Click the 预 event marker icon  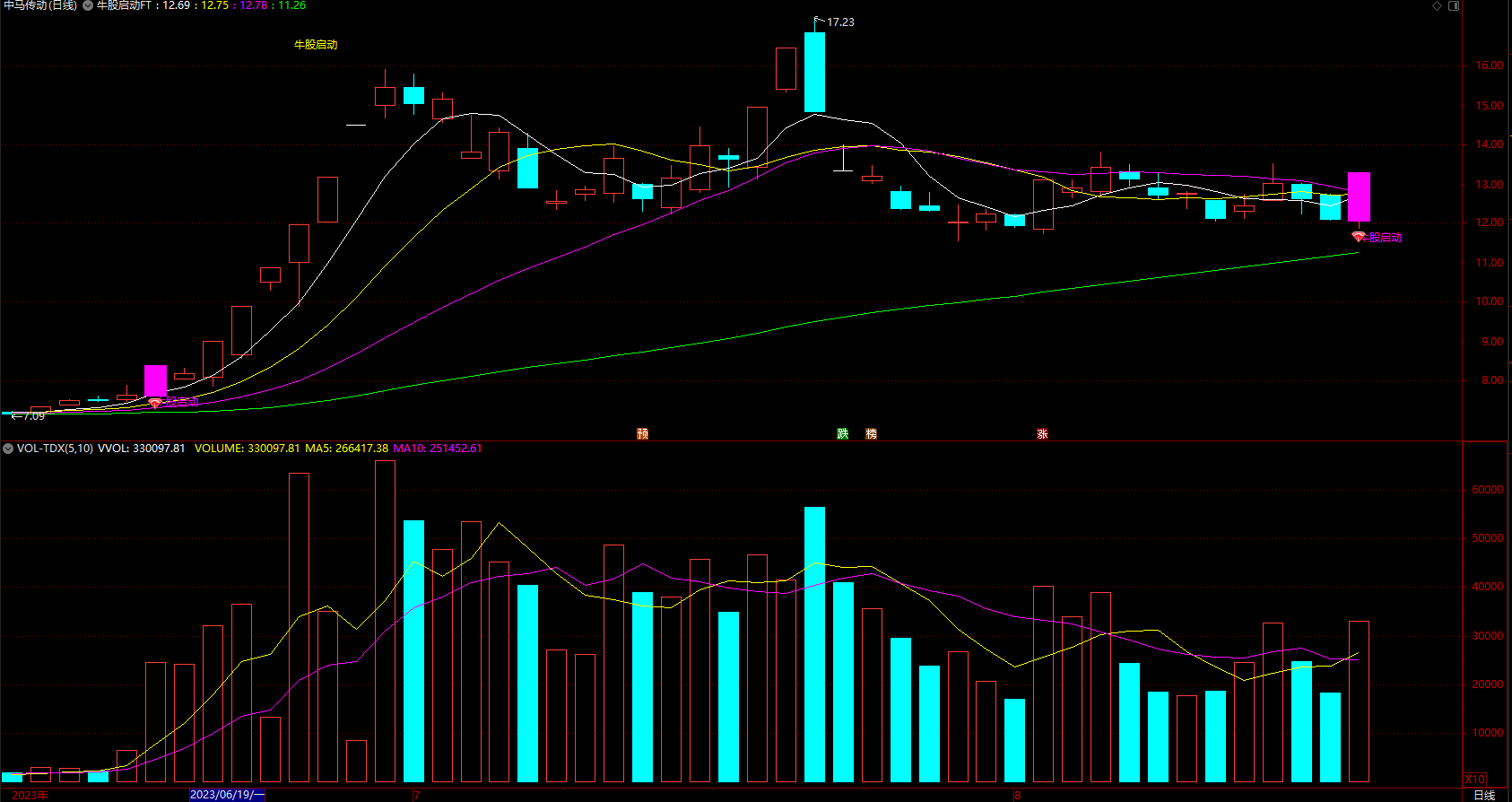[x=642, y=433]
